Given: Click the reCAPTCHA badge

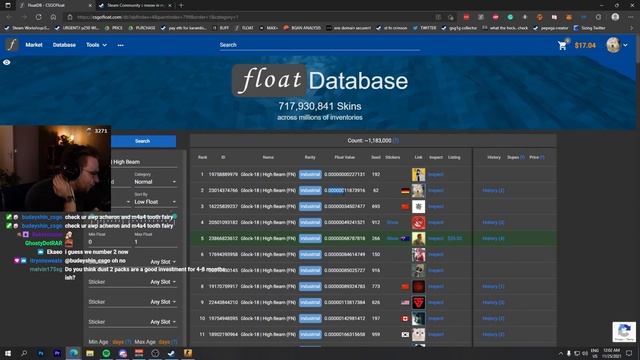Looking at the screenshot, I should point(624,331).
